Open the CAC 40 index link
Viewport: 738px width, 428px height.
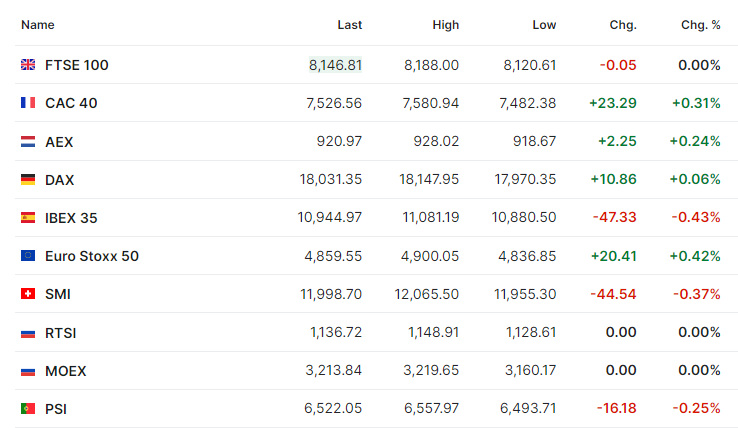(x=71, y=103)
